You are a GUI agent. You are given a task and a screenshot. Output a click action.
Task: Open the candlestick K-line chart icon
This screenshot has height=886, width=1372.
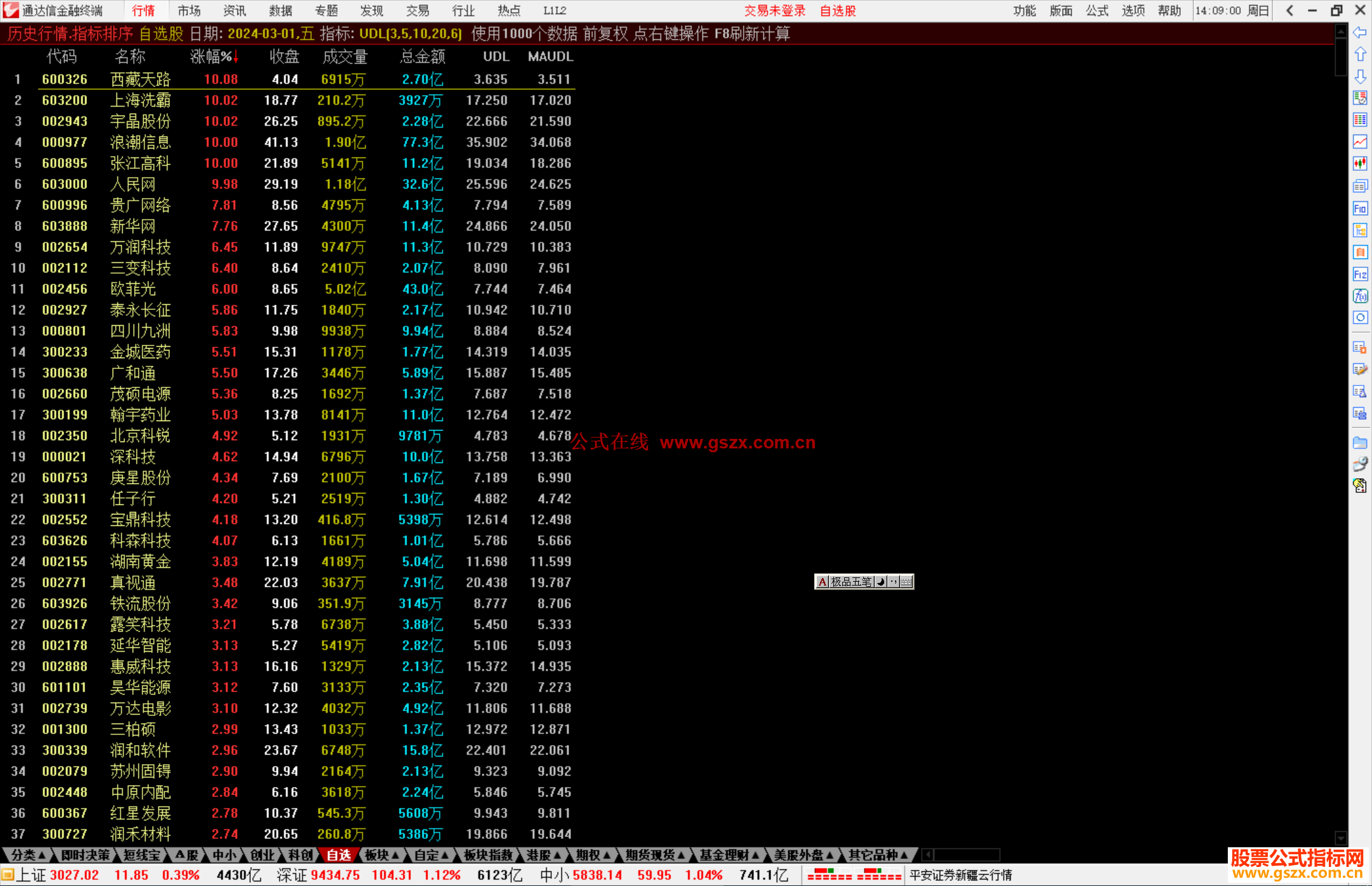pyautogui.click(x=1360, y=164)
